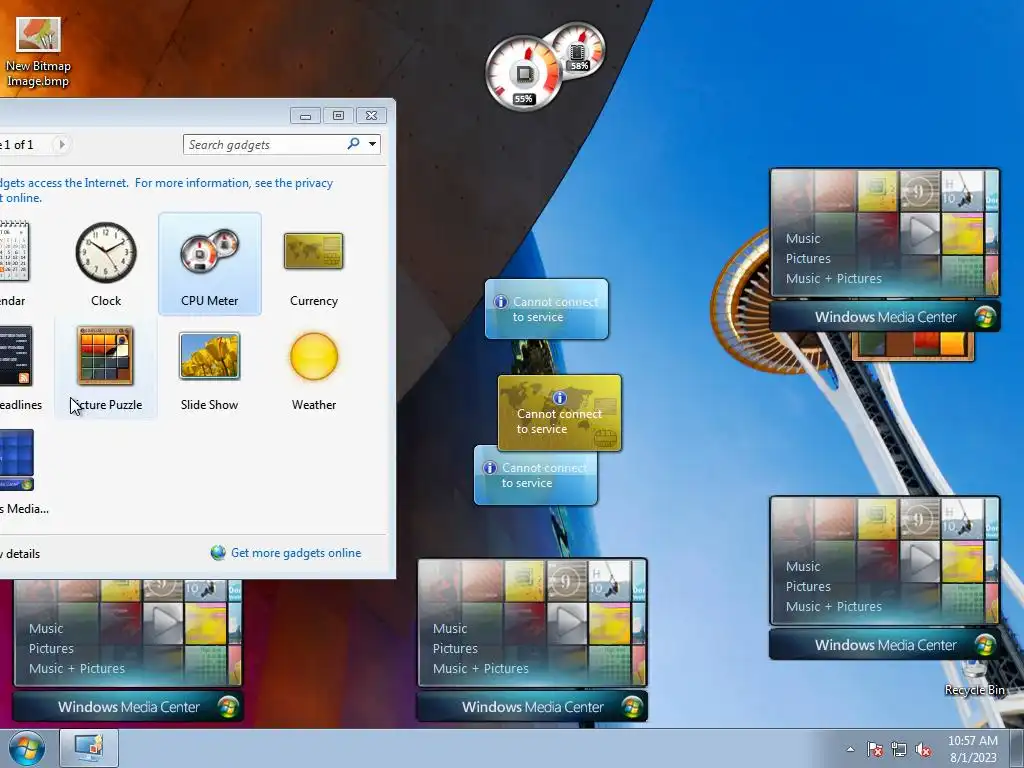Click Music in bottom-left Media Center gadget
This screenshot has width=1024, height=768.
[x=46, y=628]
